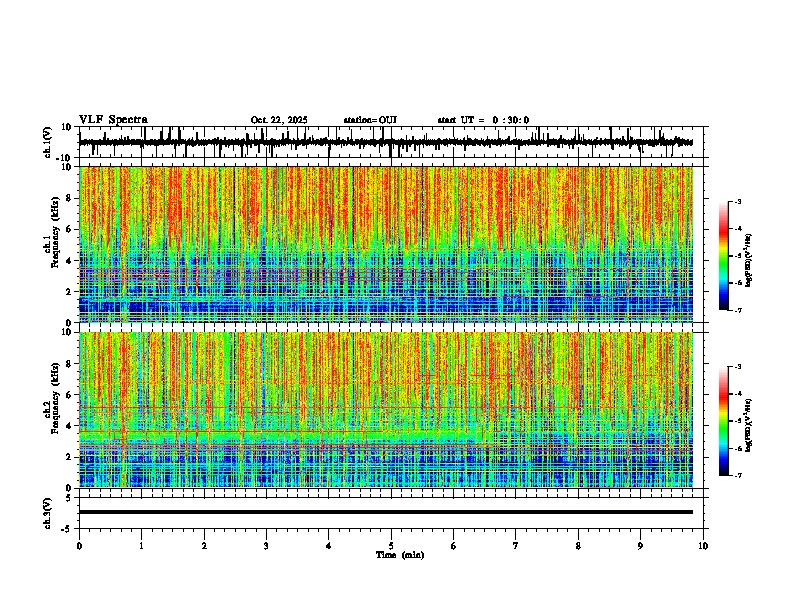The width and height of the screenshot is (792, 612).
Task: Click the "-3" label on ch.1 color bar
Action: click(x=738, y=202)
